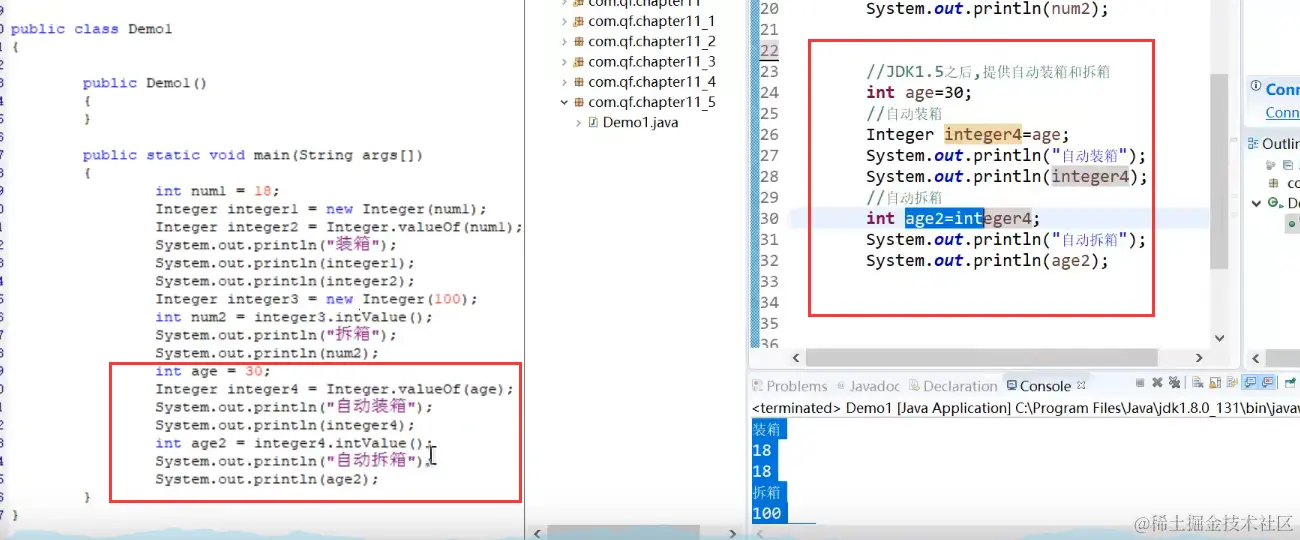The width and height of the screenshot is (1300, 540).
Task: Click 'Integer integer3 = new Integer(100);' line
Action: [317, 299]
